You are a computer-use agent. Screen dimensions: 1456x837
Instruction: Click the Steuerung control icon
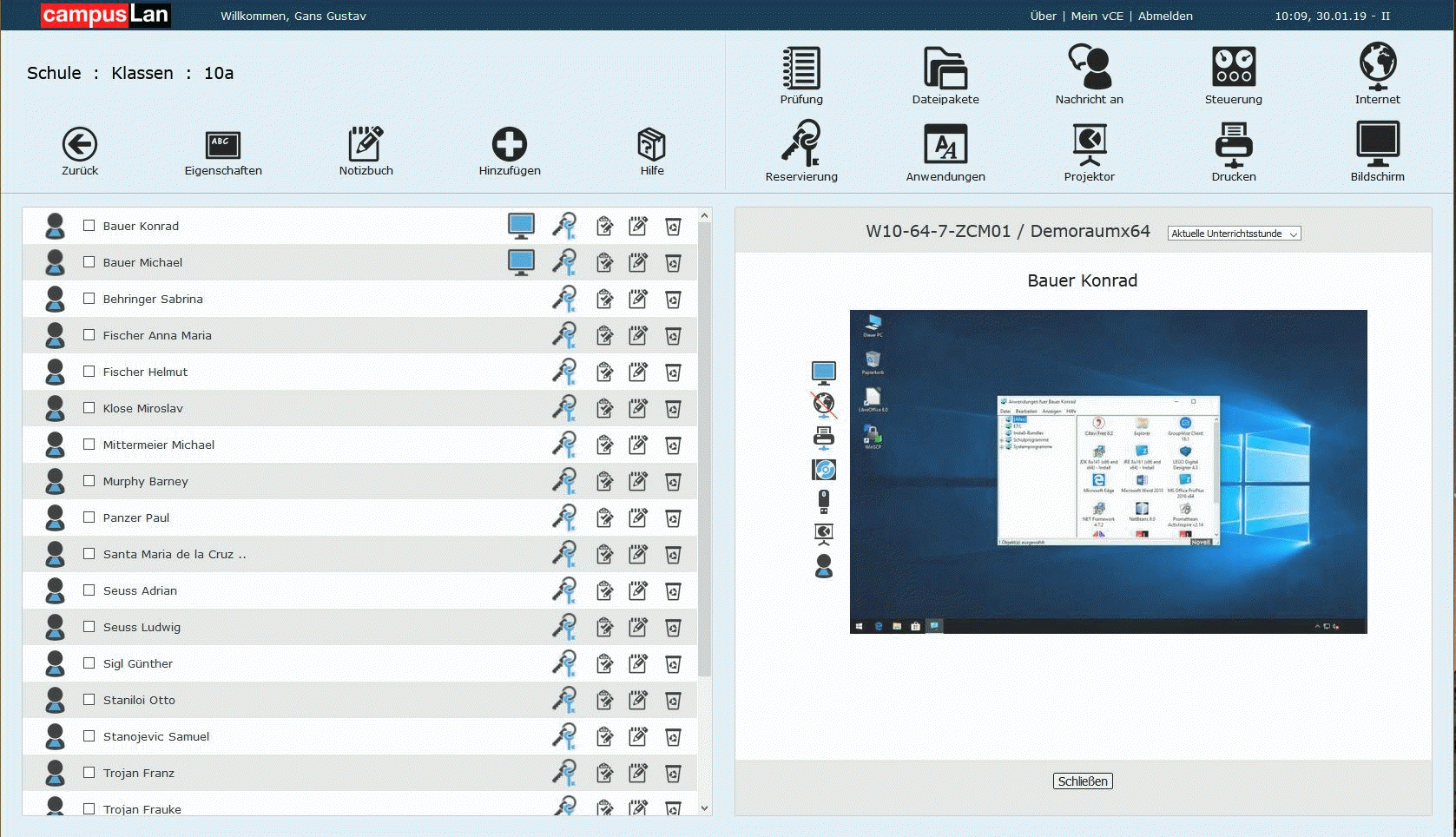[x=1233, y=69]
